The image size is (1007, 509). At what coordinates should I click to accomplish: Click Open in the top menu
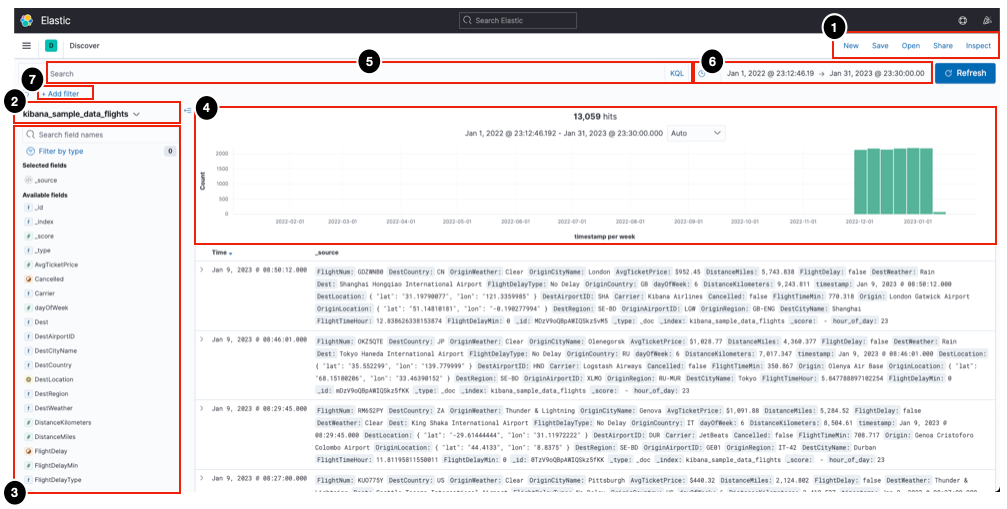911,46
